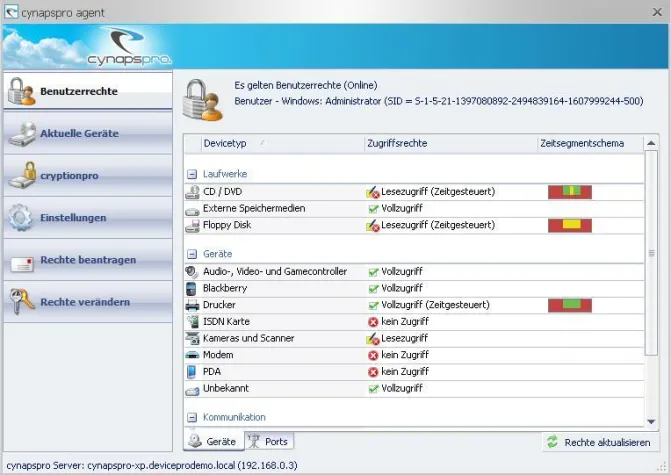Open the Aktuelle Geräte sidebar section

pyautogui.click(x=88, y=133)
